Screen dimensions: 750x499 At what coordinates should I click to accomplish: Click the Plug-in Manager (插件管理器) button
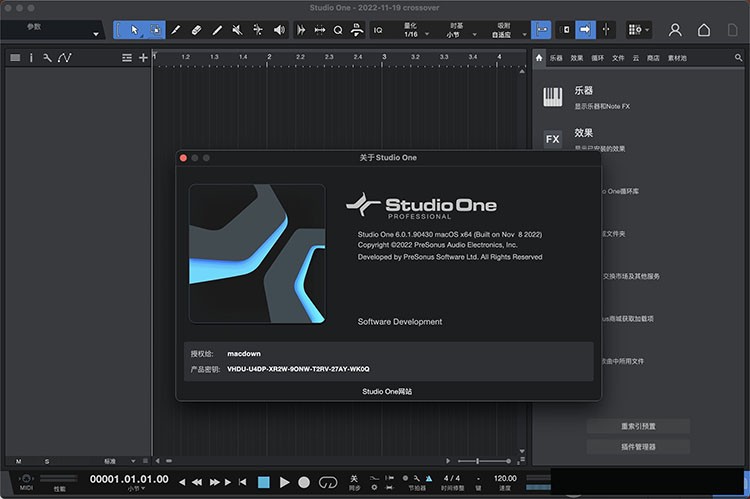point(638,446)
